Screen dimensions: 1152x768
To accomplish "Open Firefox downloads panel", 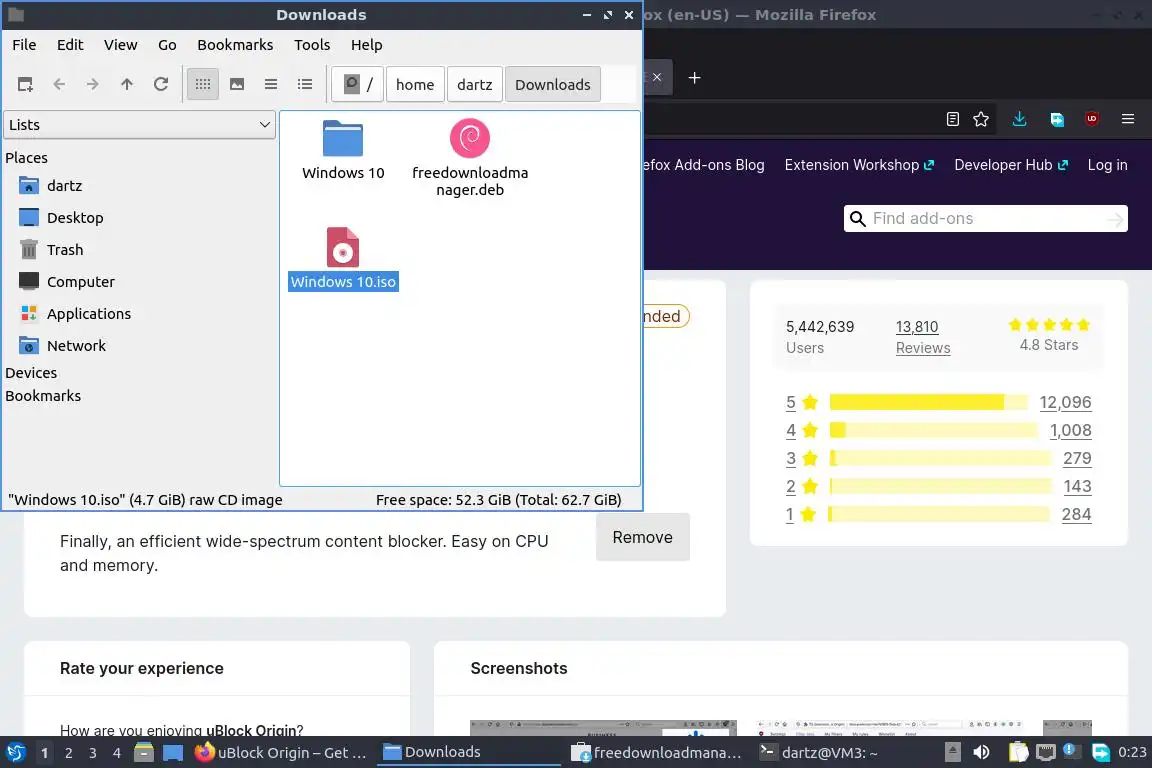I will point(1020,119).
